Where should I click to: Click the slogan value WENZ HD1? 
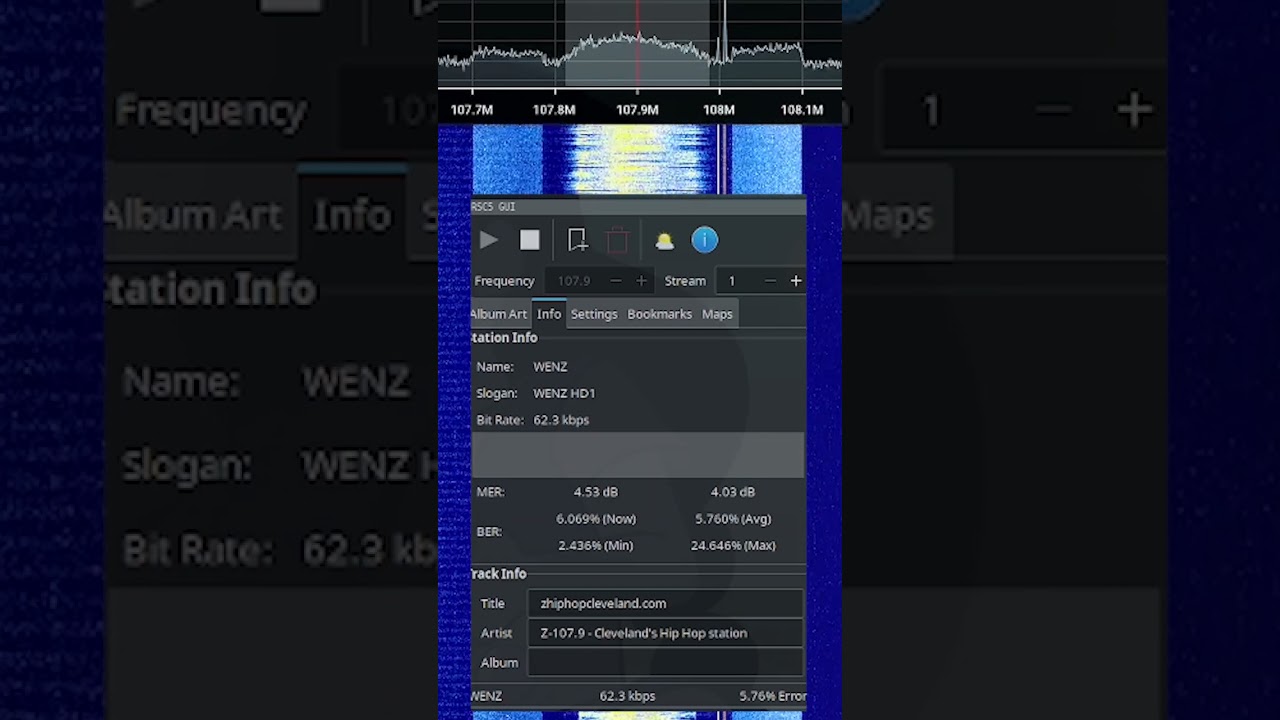tap(564, 394)
